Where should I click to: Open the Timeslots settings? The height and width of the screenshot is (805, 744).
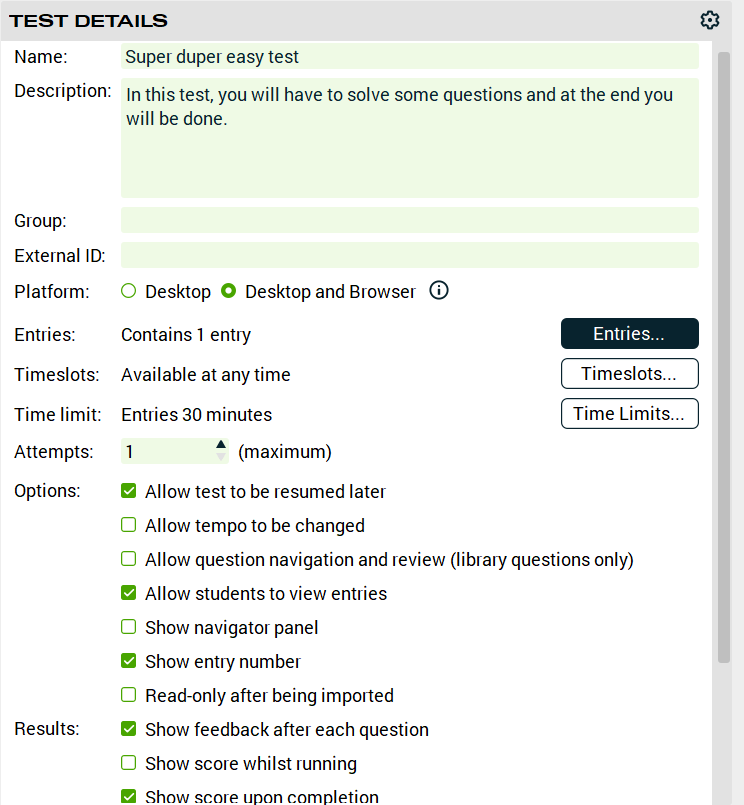pyautogui.click(x=629, y=374)
